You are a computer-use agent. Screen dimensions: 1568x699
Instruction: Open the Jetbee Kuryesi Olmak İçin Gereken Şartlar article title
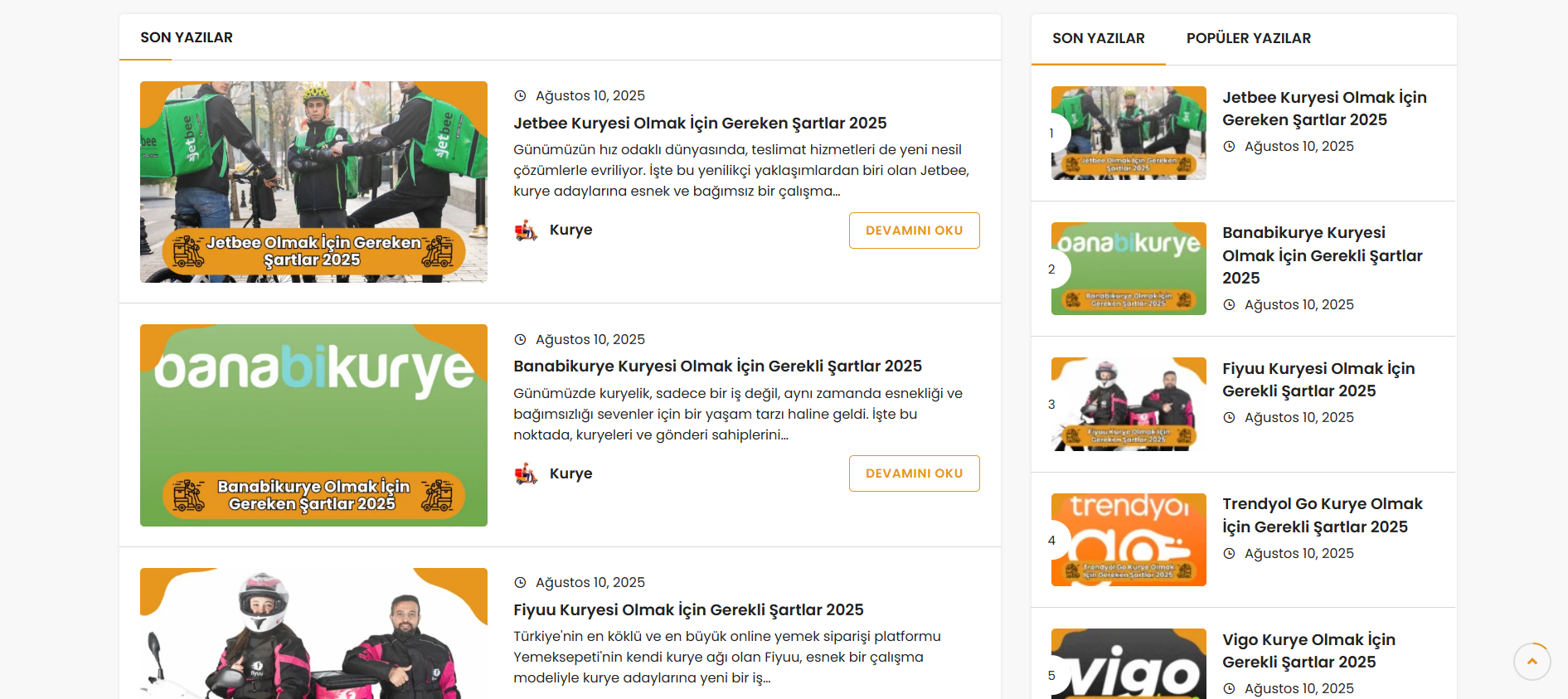click(701, 124)
